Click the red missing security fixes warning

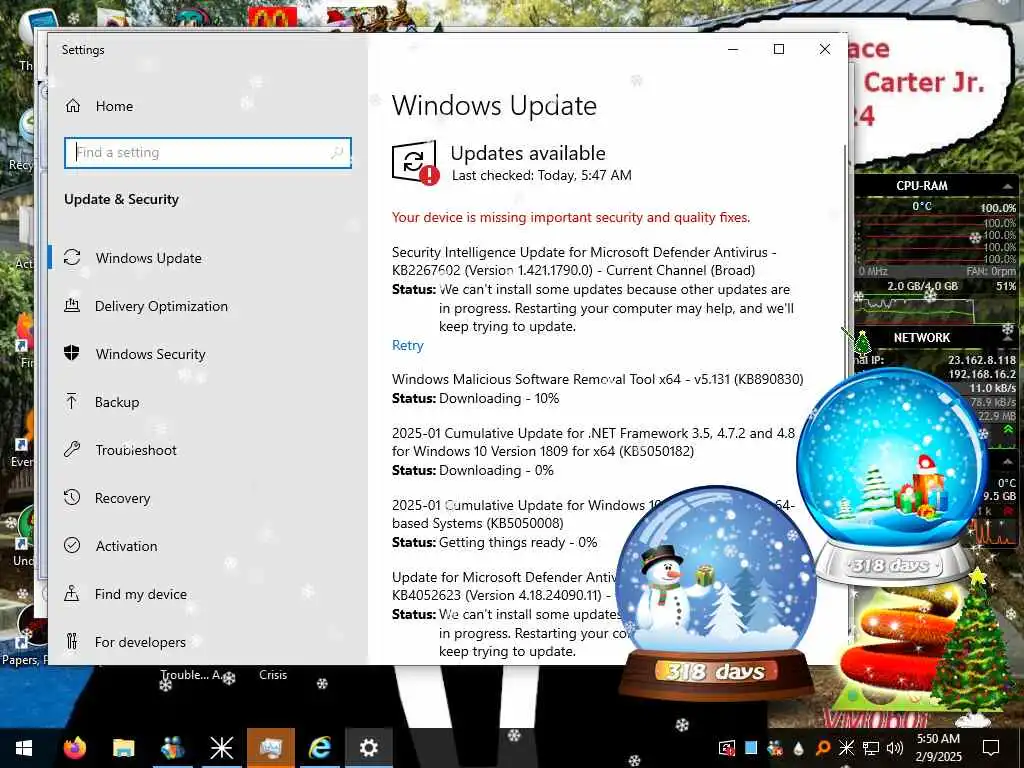[571, 217]
